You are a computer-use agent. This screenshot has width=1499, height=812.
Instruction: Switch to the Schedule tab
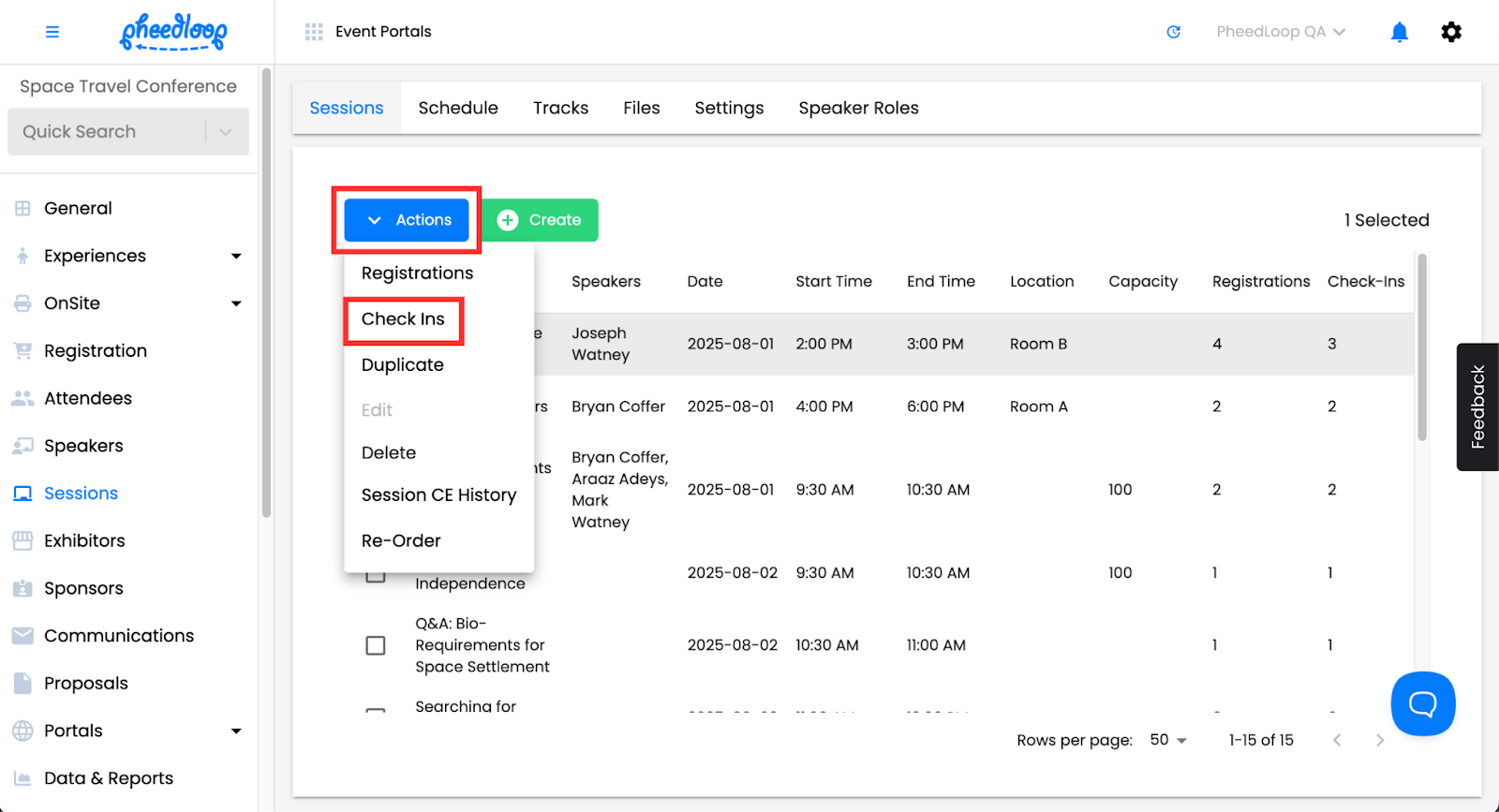click(x=458, y=108)
